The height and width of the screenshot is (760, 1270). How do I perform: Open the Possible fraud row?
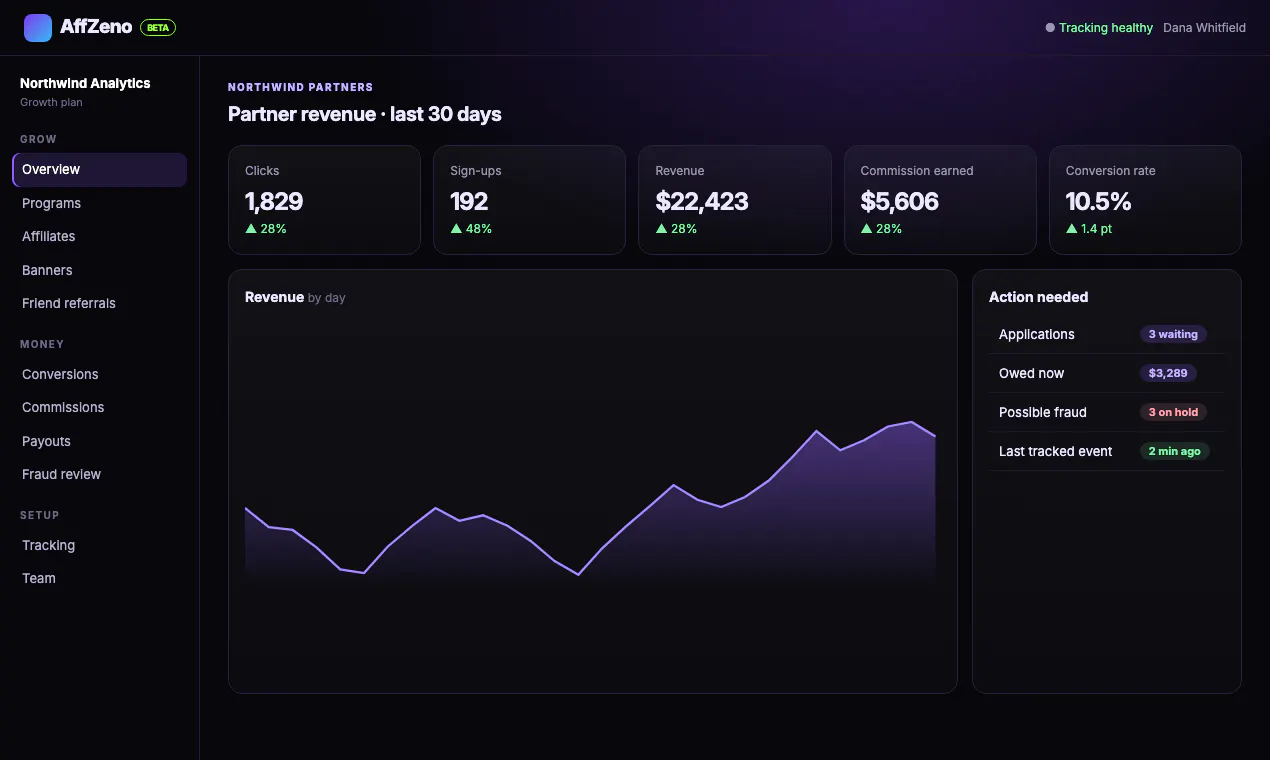pyautogui.click(x=1107, y=412)
